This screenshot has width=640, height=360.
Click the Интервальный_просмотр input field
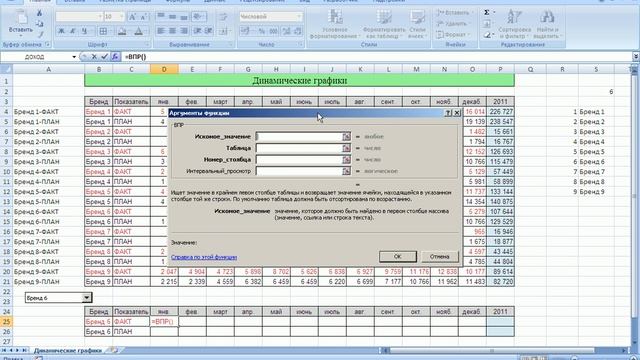pyautogui.click(x=299, y=171)
